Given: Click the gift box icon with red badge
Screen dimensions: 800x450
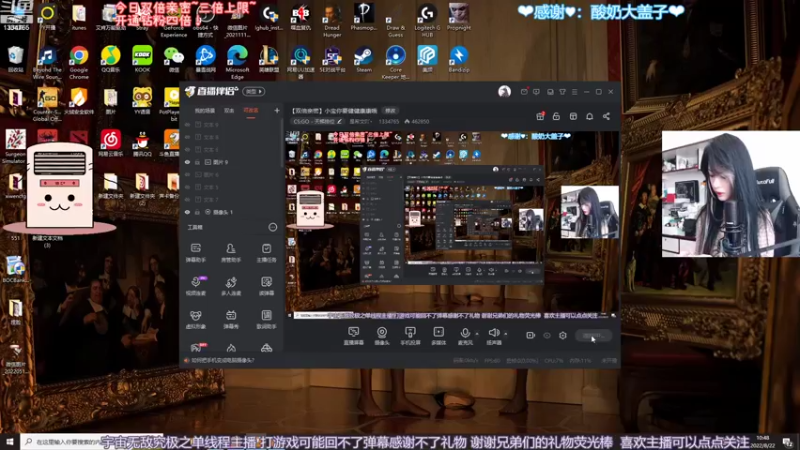Looking at the screenshot, I should click(x=540, y=116).
